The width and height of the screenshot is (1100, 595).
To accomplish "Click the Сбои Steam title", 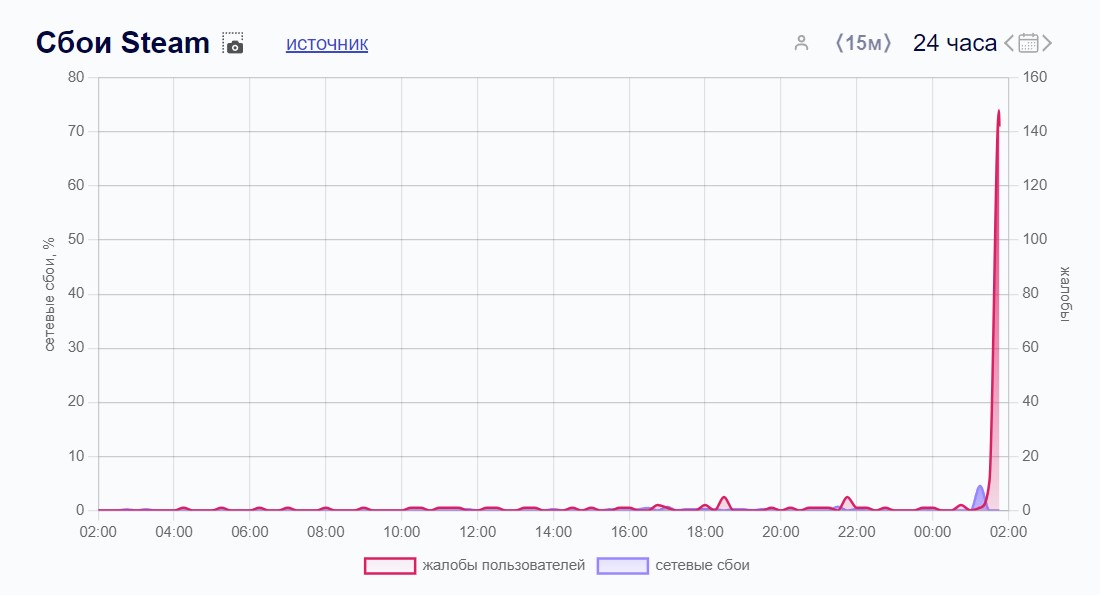I will click(123, 43).
